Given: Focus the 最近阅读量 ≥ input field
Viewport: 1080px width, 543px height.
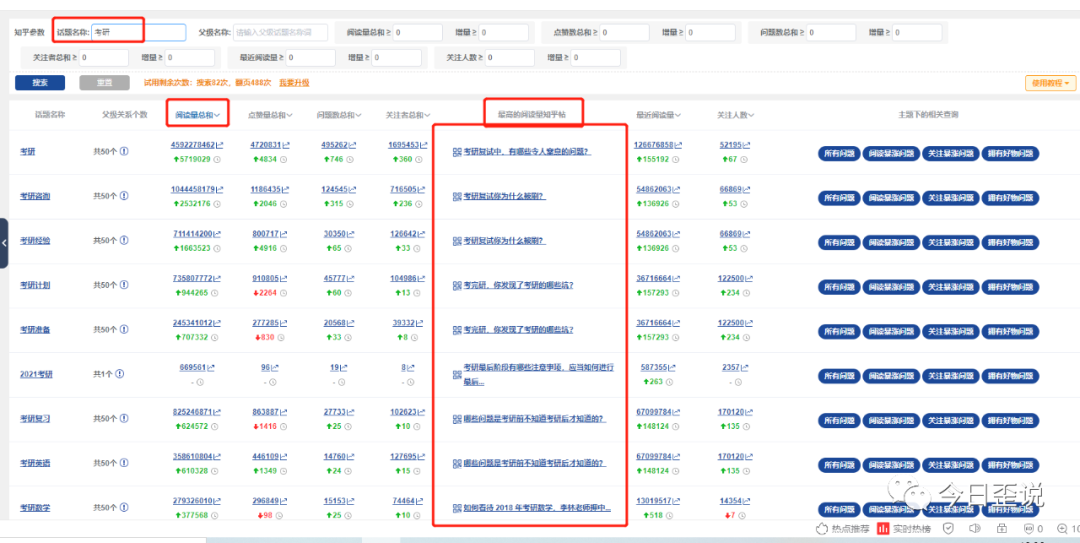Looking at the screenshot, I should pyautogui.click(x=311, y=58).
